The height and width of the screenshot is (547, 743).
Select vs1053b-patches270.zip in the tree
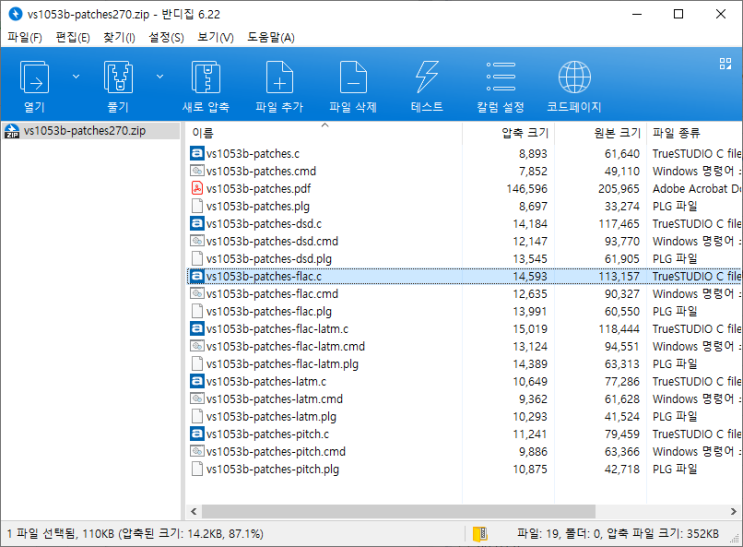pos(85,131)
